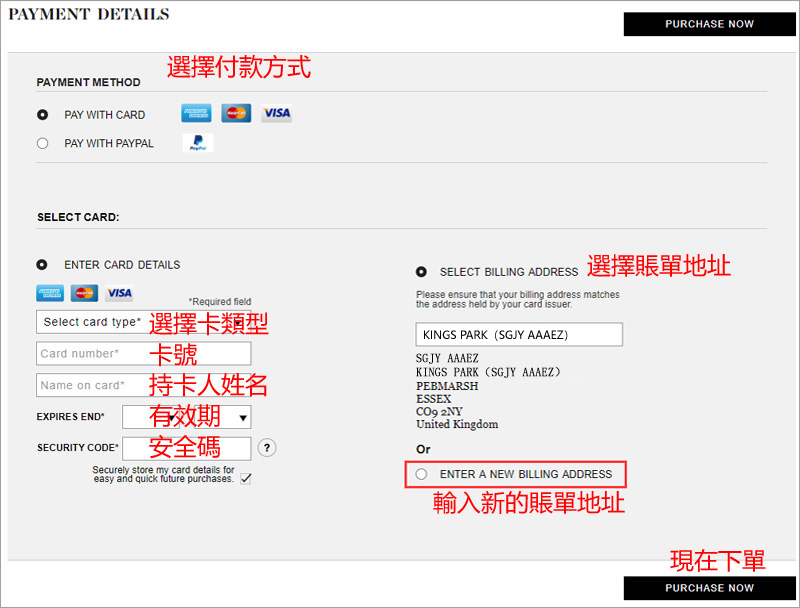This screenshot has width=800, height=608.
Task: Click the small Visa icon under Enter Card Details
Action: pyautogui.click(x=119, y=293)
